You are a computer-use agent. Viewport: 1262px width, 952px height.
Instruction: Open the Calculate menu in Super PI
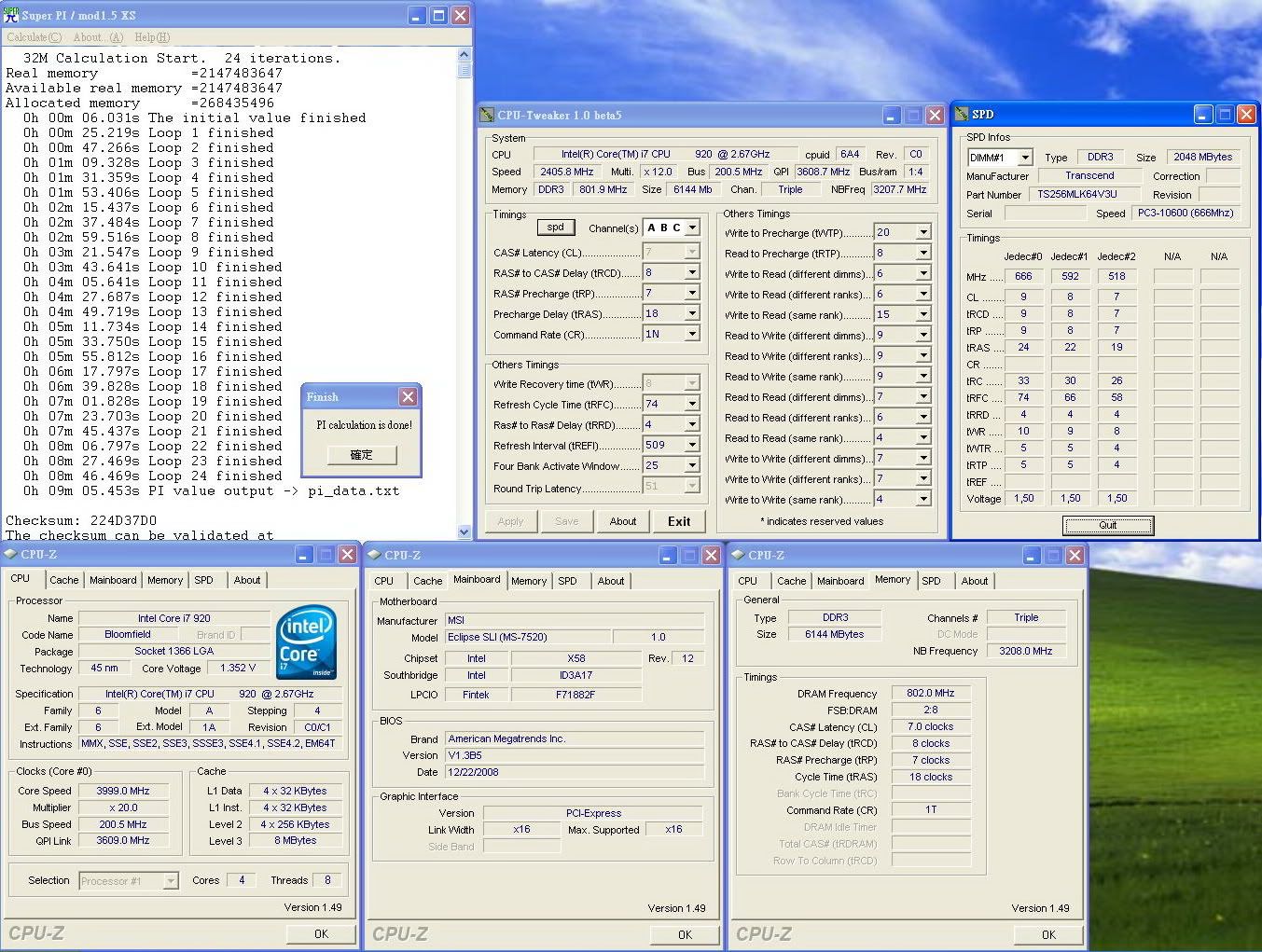34,37
